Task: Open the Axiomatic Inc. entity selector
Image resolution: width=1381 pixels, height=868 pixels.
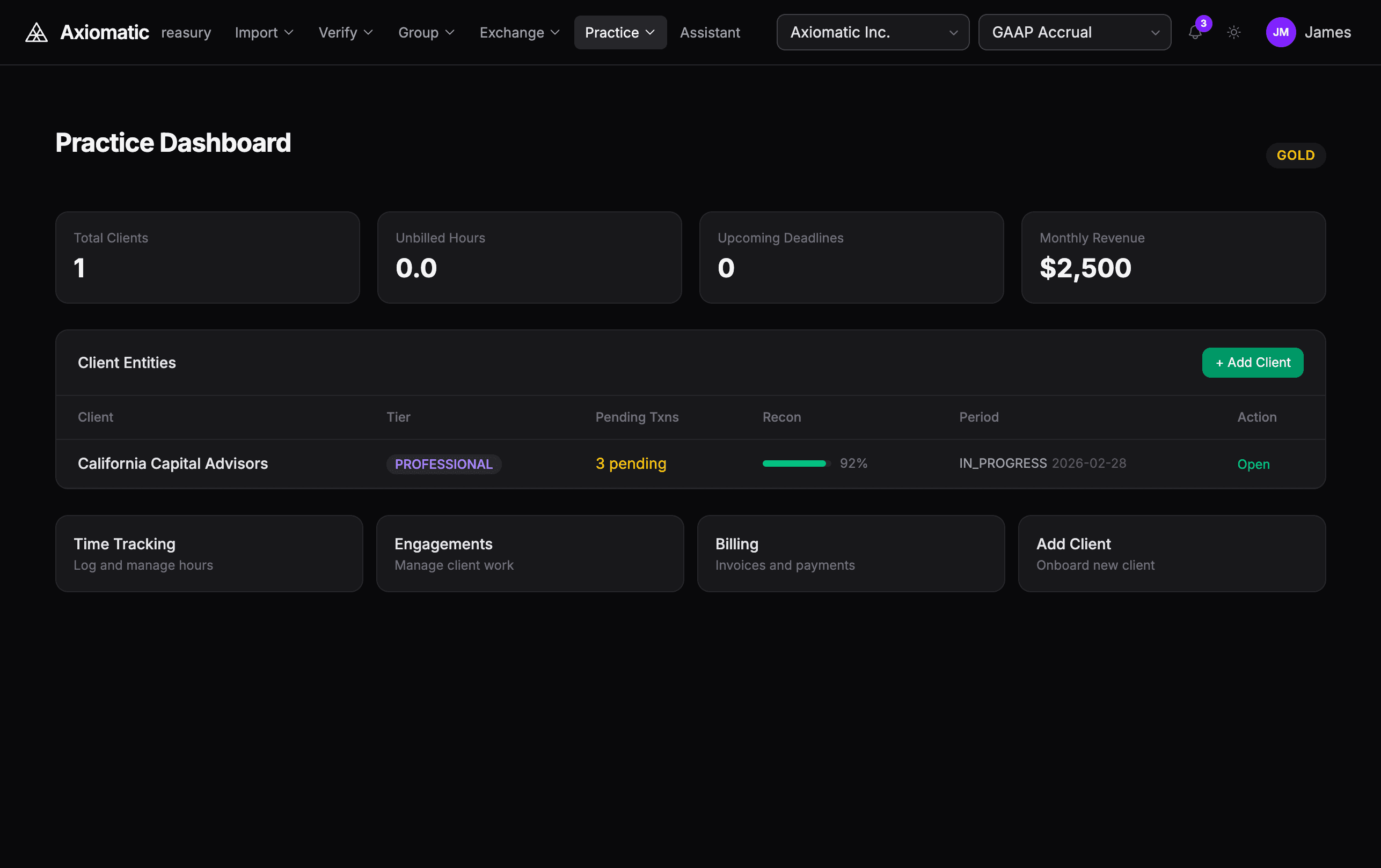Action: 872,32
